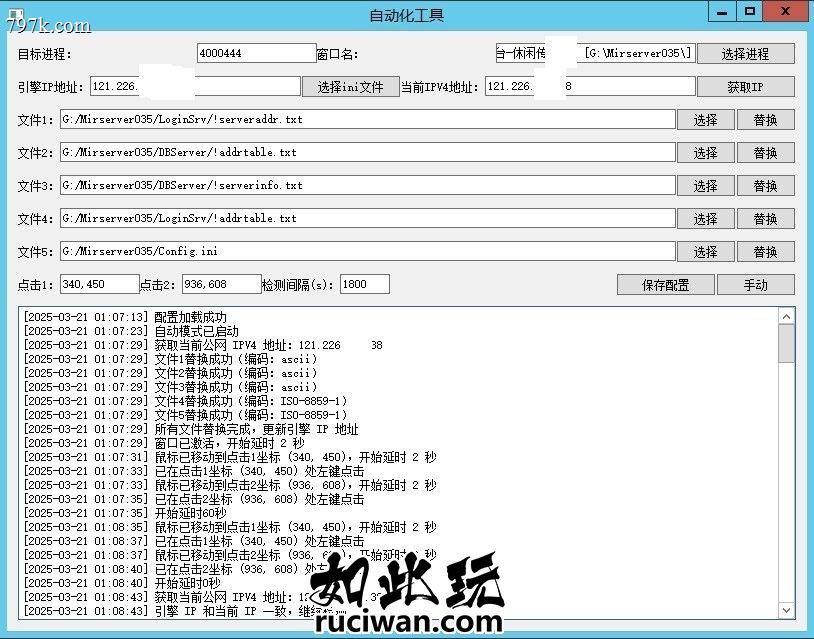This screenshot has width=814, height=639.
Task: Focus 文件5 path field with Config.ini
Action: pos(368,251)
